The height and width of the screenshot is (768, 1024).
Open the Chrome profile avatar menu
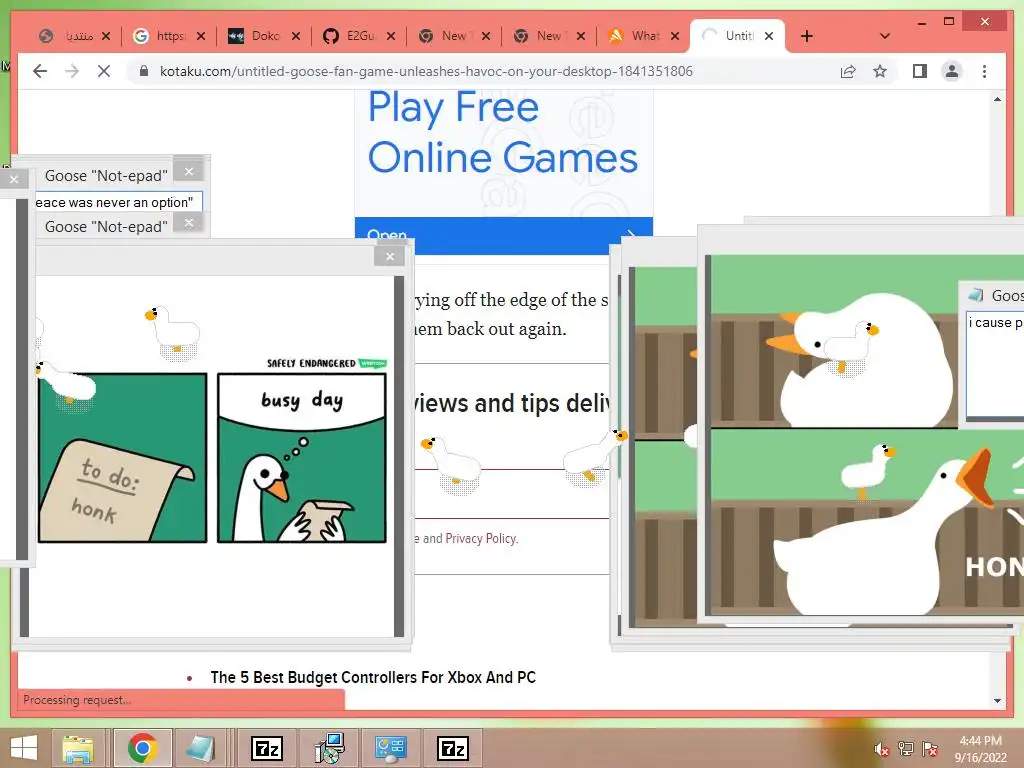point(952,71)
